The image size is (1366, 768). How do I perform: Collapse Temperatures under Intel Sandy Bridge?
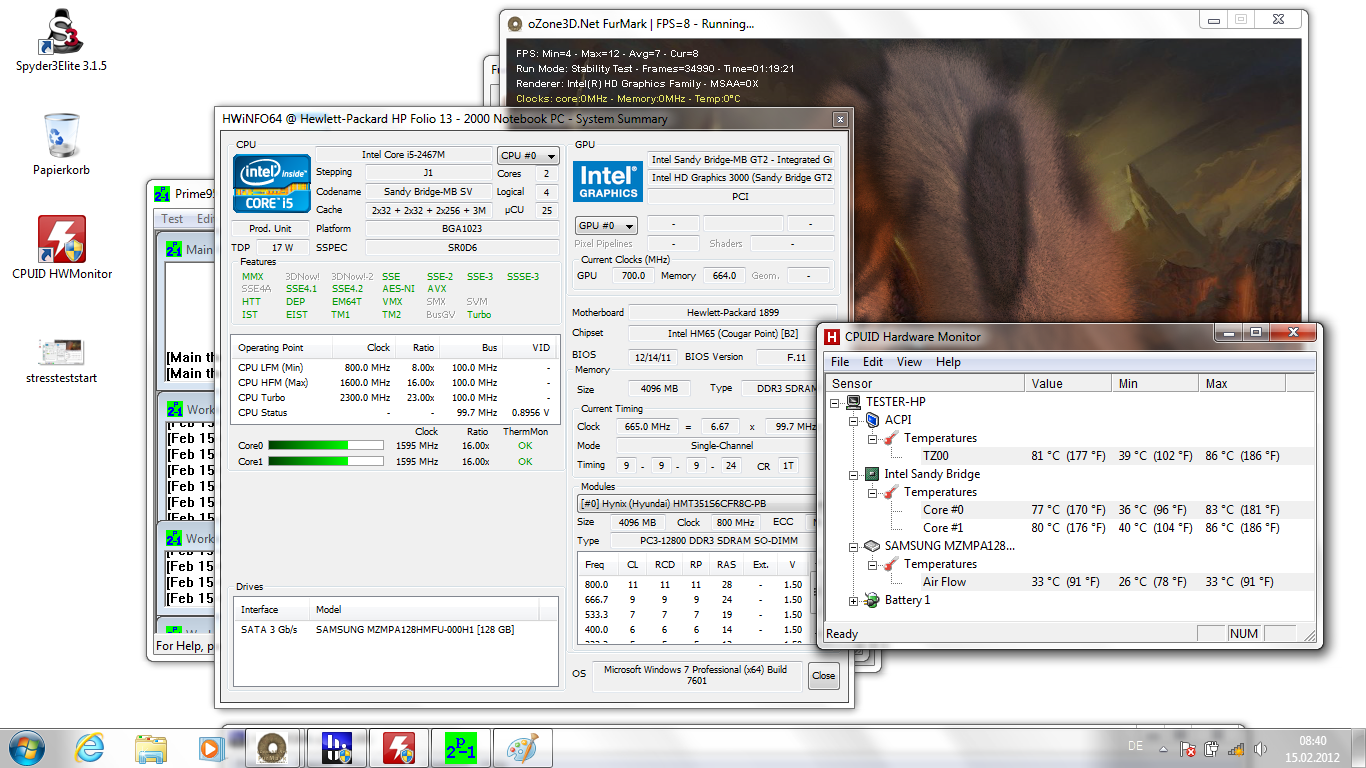click(x=872, y=492)
